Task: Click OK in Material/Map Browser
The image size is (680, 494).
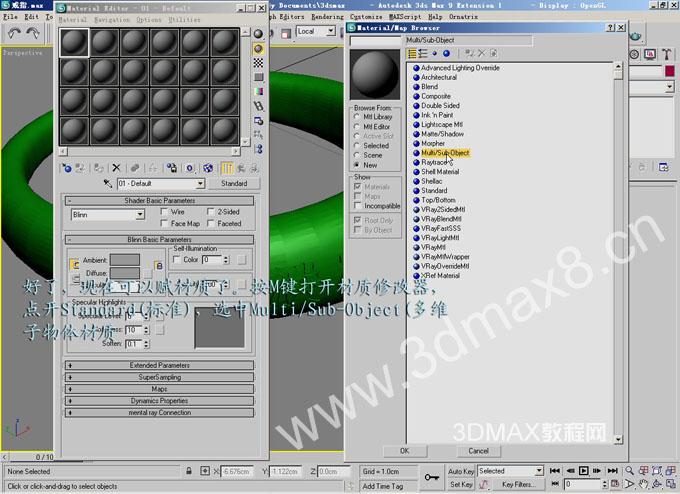Action: click(404, 451)
